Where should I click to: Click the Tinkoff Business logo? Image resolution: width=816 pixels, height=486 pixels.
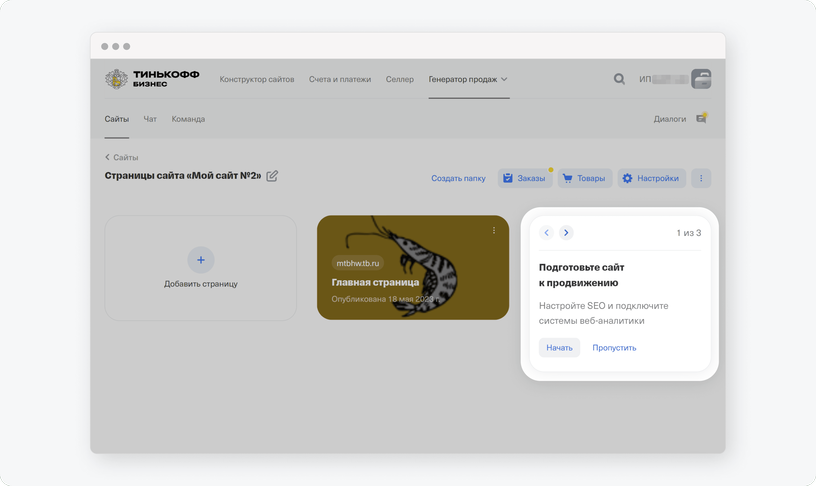pyautogui.click(x=152, y=79)
